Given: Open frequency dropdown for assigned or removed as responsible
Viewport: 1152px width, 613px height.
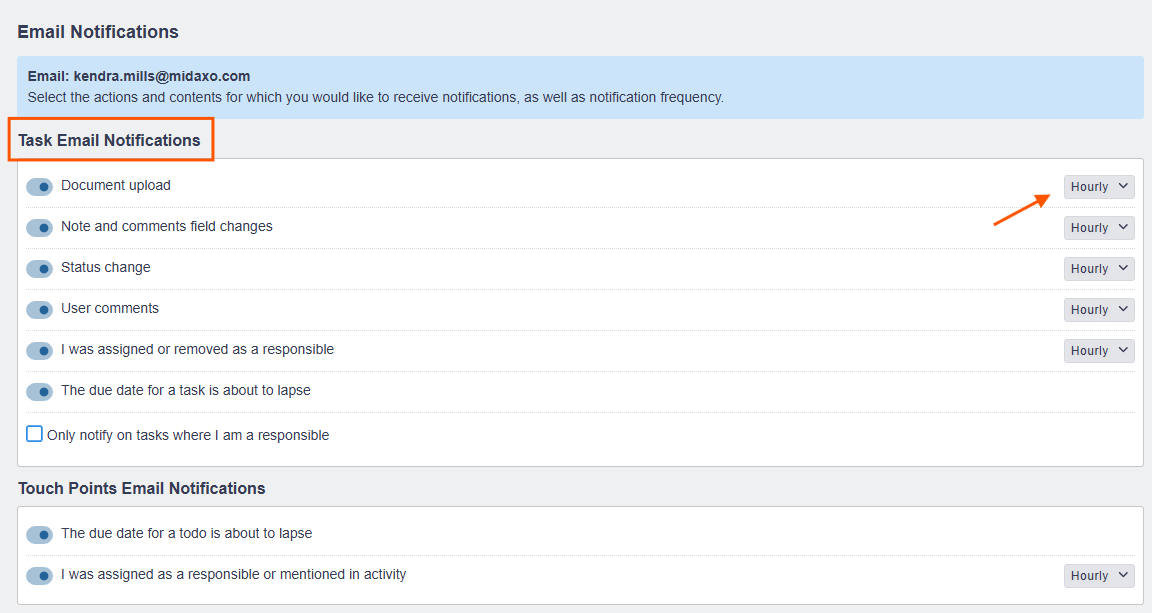Looking at the screenshot, I should click(1098, 351).
